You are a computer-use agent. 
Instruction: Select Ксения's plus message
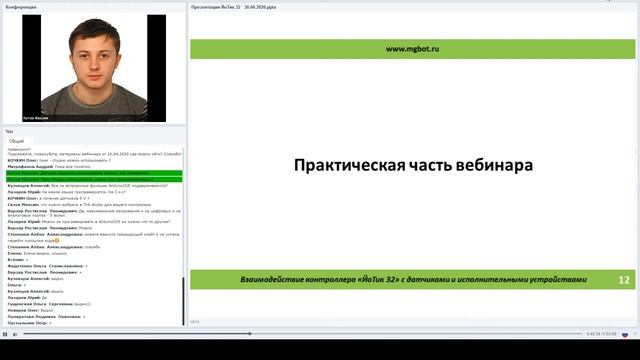click(x=18, y=260)
